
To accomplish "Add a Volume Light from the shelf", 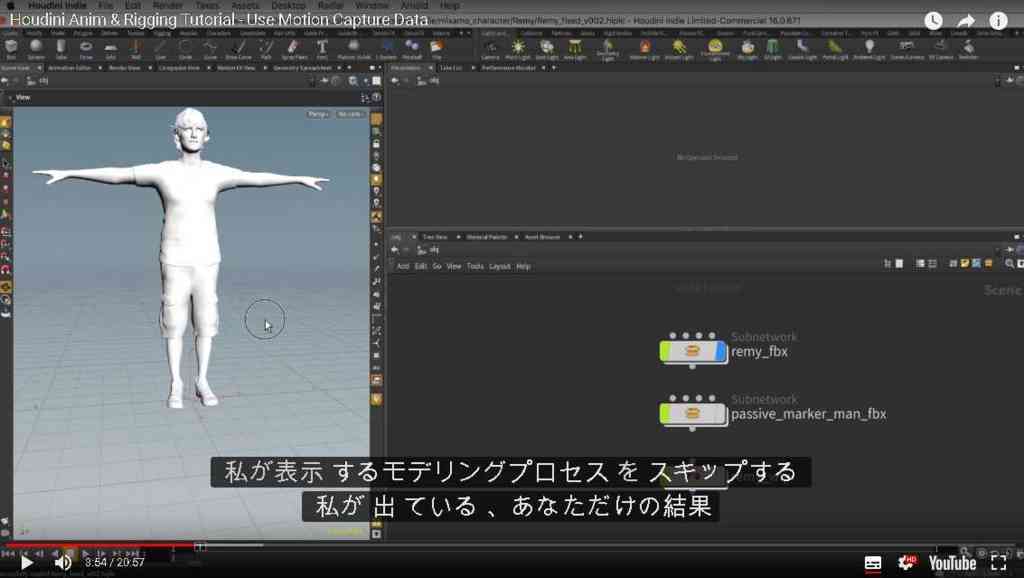I will pos(645,48).
